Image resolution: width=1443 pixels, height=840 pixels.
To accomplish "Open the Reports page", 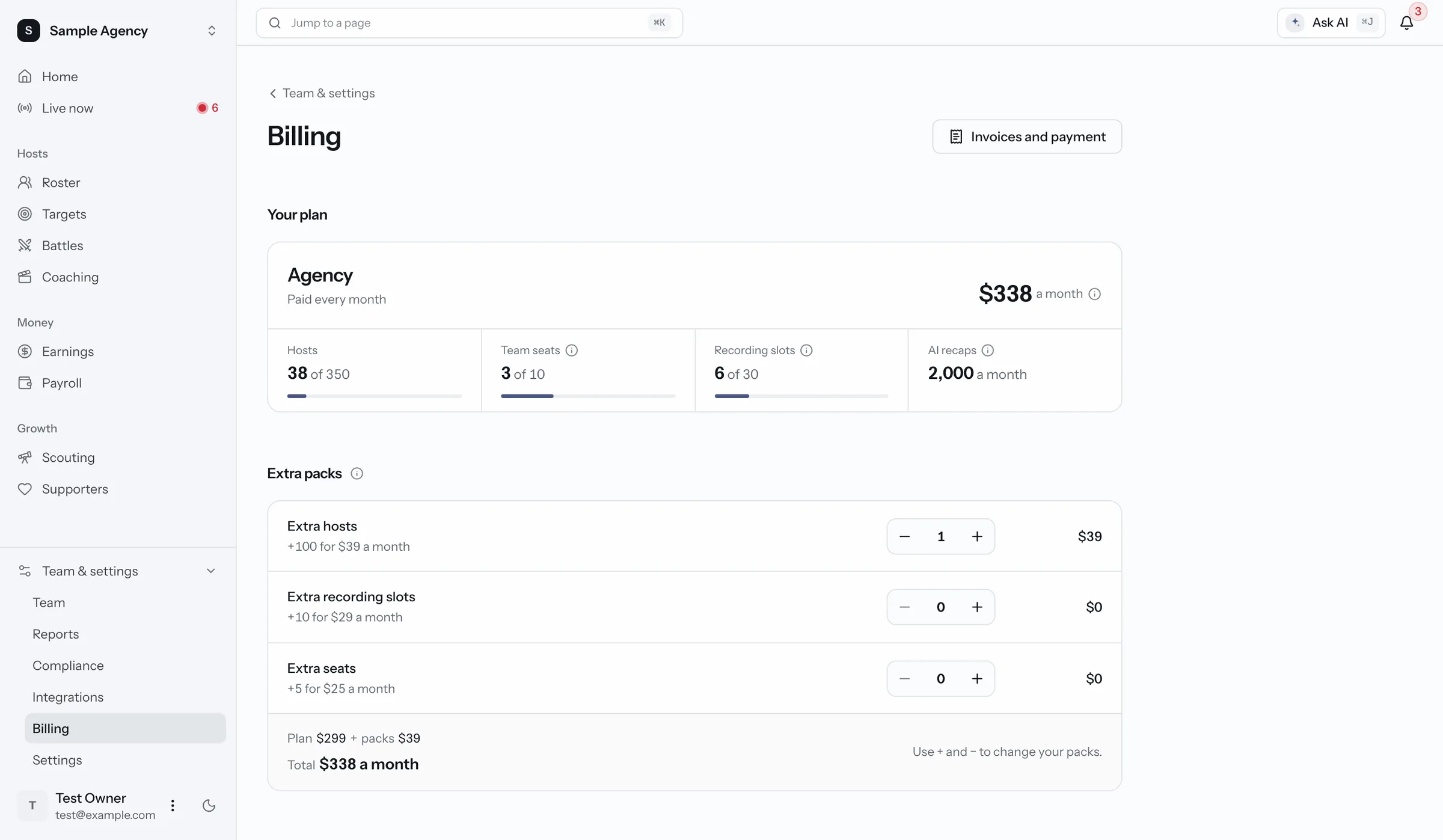I will click(x=125, y=634).
